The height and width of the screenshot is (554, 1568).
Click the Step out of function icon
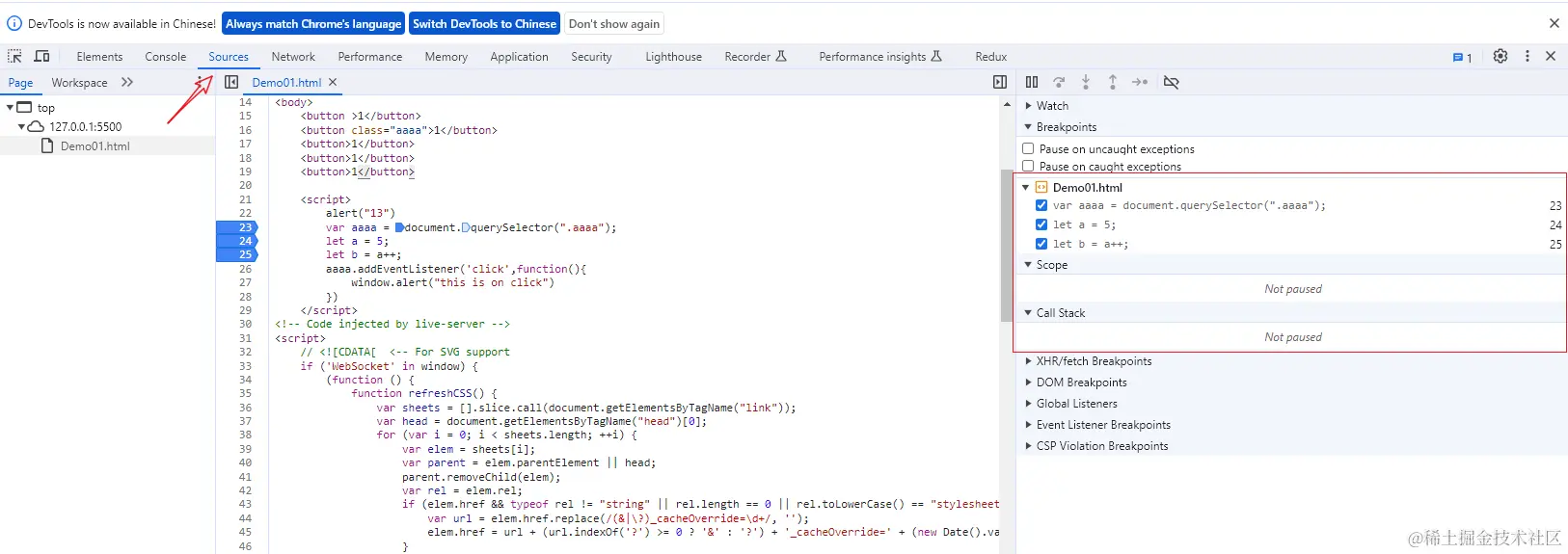(1113, 82)
